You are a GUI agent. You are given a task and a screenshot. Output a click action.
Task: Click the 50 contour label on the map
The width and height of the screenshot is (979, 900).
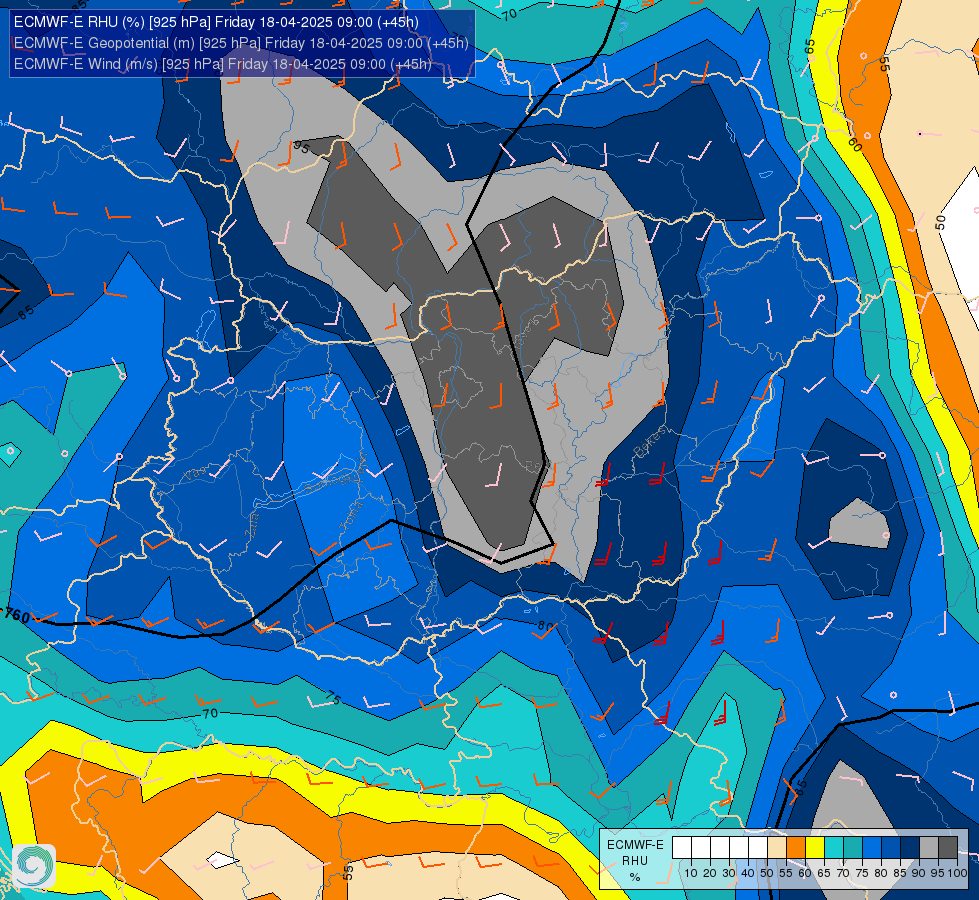(x=941, y=222)
